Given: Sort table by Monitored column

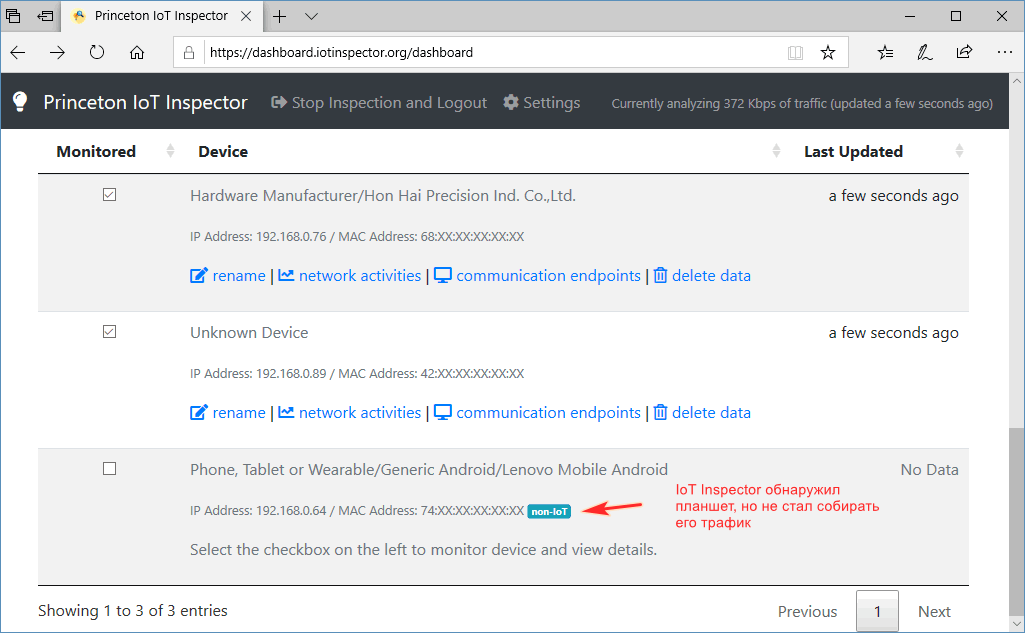Looking at the screenshot, I should (x=171, y=151).
